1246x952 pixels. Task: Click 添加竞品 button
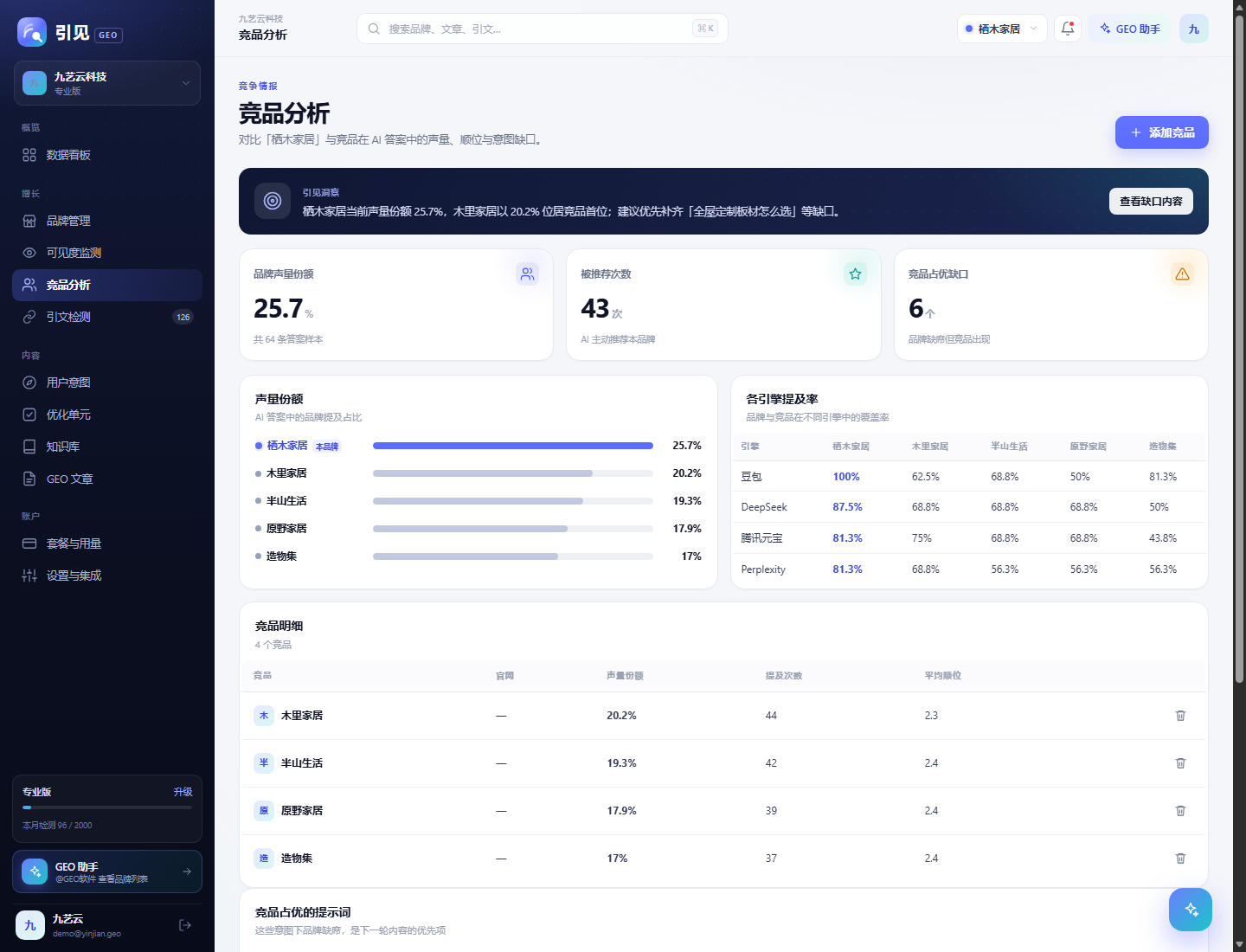[1161, 132]
